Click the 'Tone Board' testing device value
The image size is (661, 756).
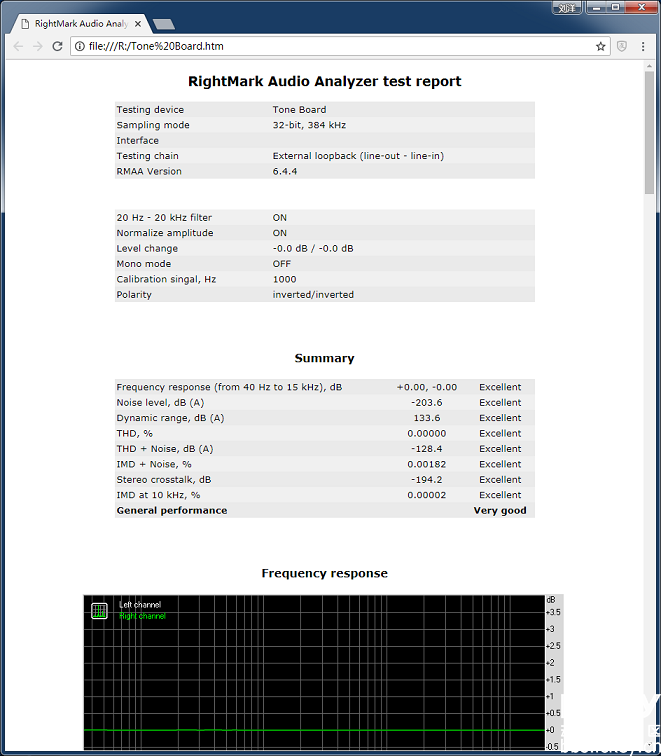click(299, 109)
